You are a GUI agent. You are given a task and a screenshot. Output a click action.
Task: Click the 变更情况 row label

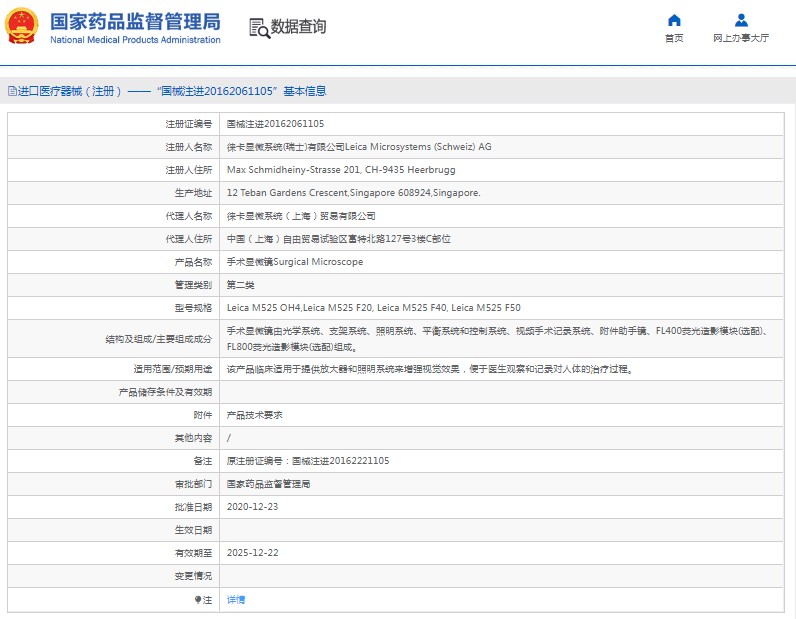pos(193,576)
